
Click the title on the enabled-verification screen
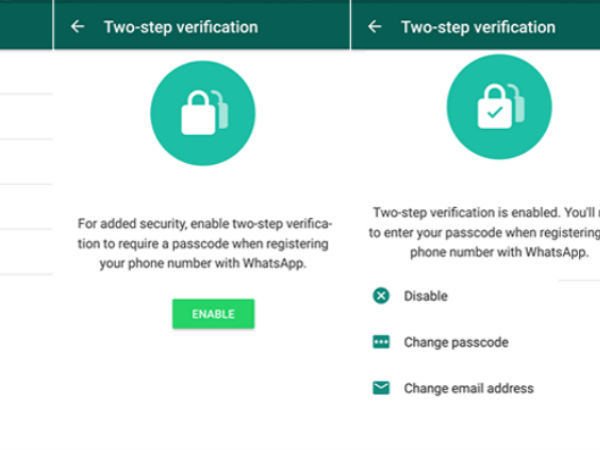[x=478, y=27]
